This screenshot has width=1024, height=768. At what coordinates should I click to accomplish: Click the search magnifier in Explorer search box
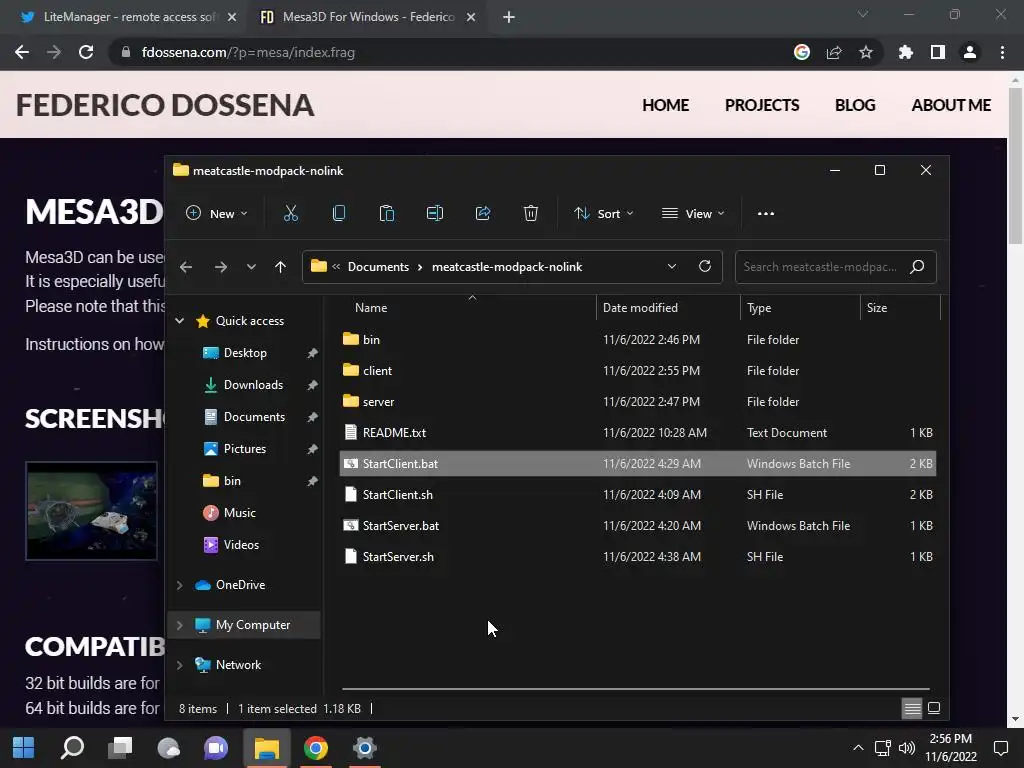pos(917,266)
